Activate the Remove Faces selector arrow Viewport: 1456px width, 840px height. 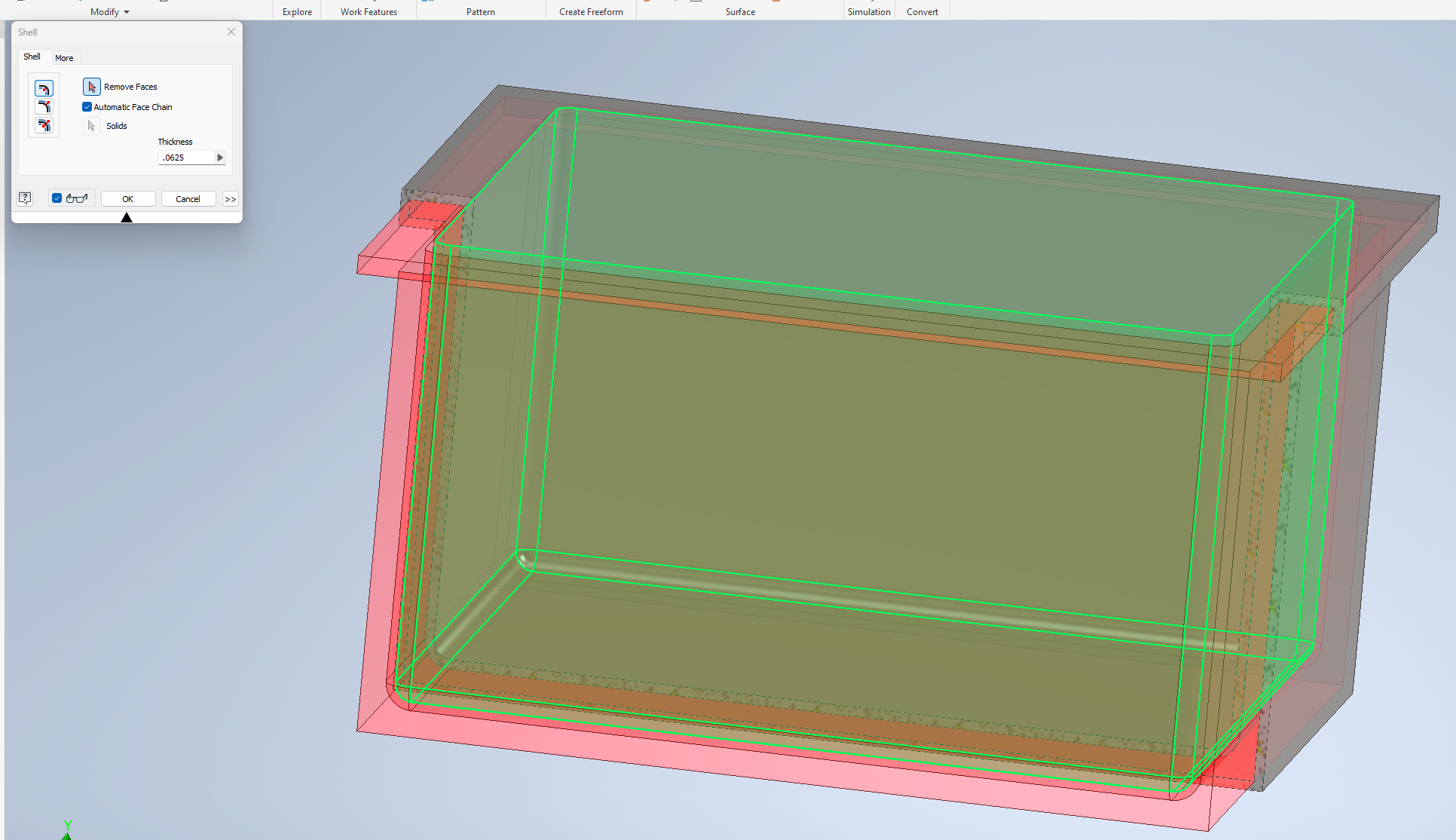tap(91, 87)
